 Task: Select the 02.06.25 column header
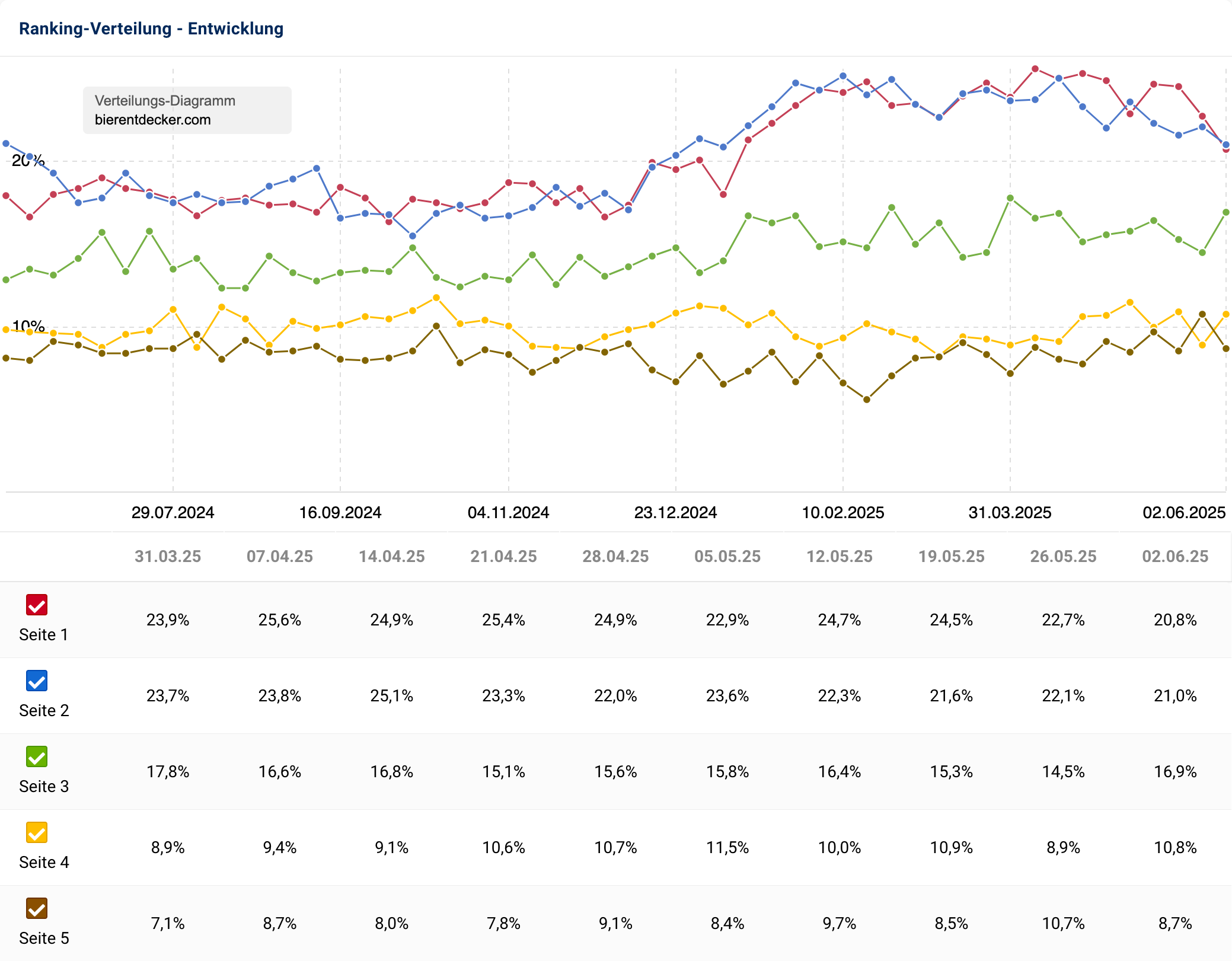(x=1175, y=556)
